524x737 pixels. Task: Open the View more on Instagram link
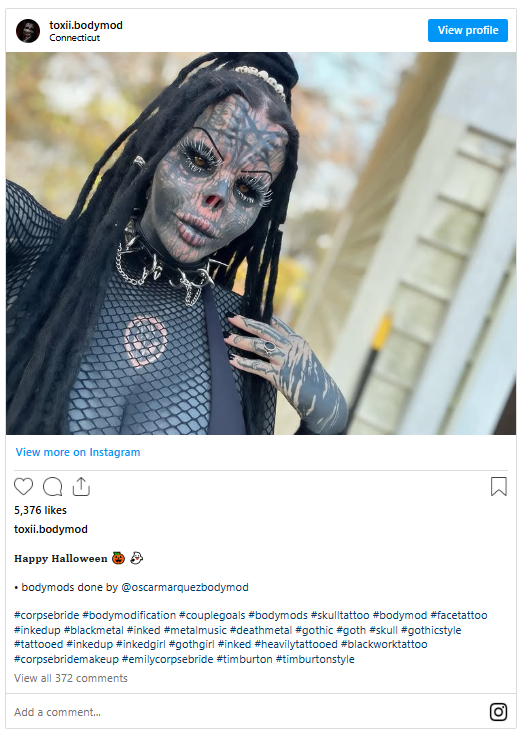click(x=78, y=452)
